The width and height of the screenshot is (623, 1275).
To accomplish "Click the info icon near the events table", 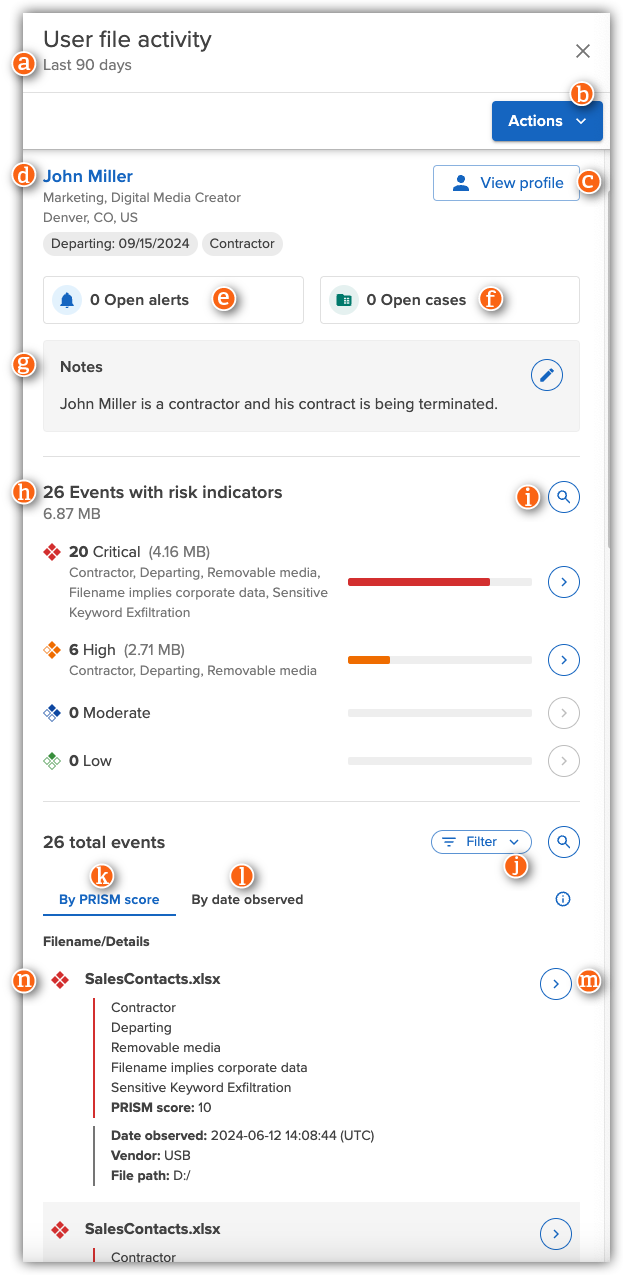I will (x=562, y=899).
